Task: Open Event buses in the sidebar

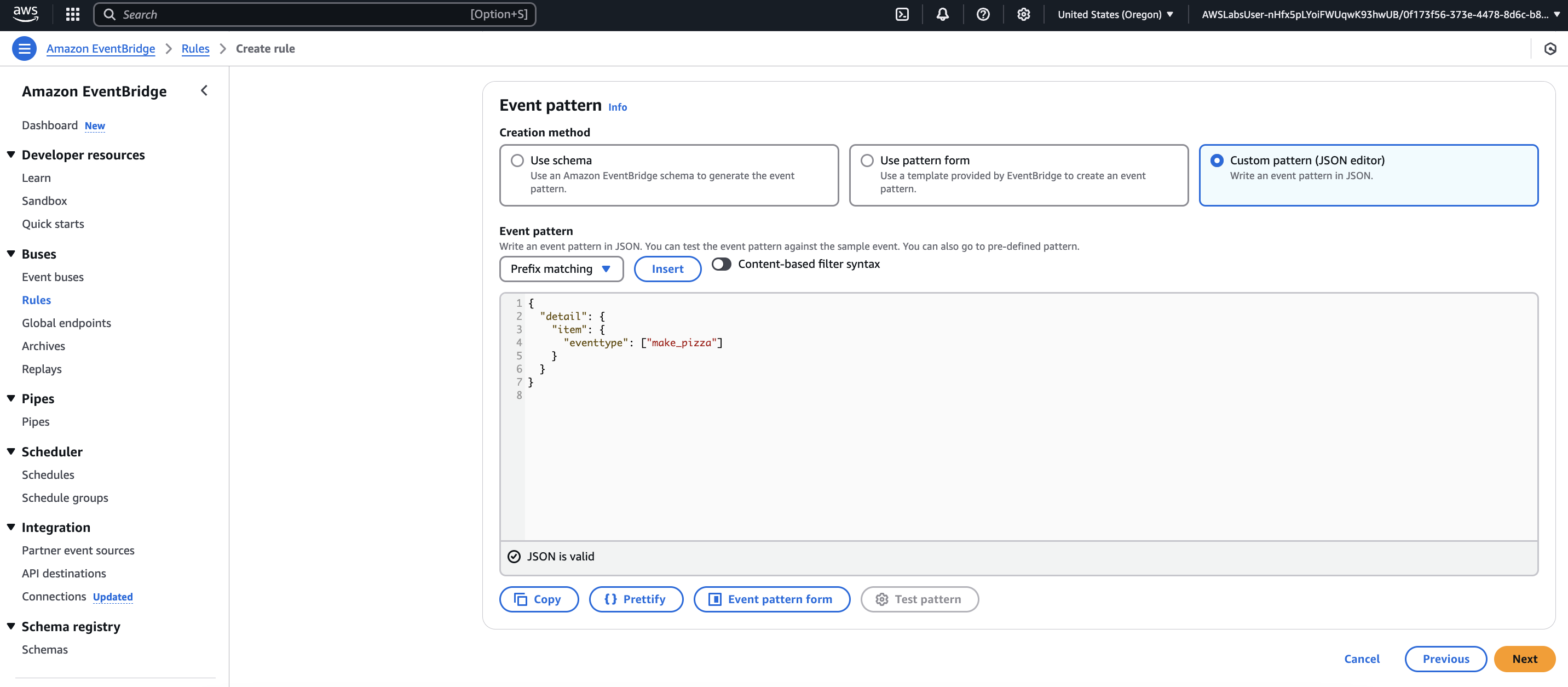Action: (x=53, y=277)
